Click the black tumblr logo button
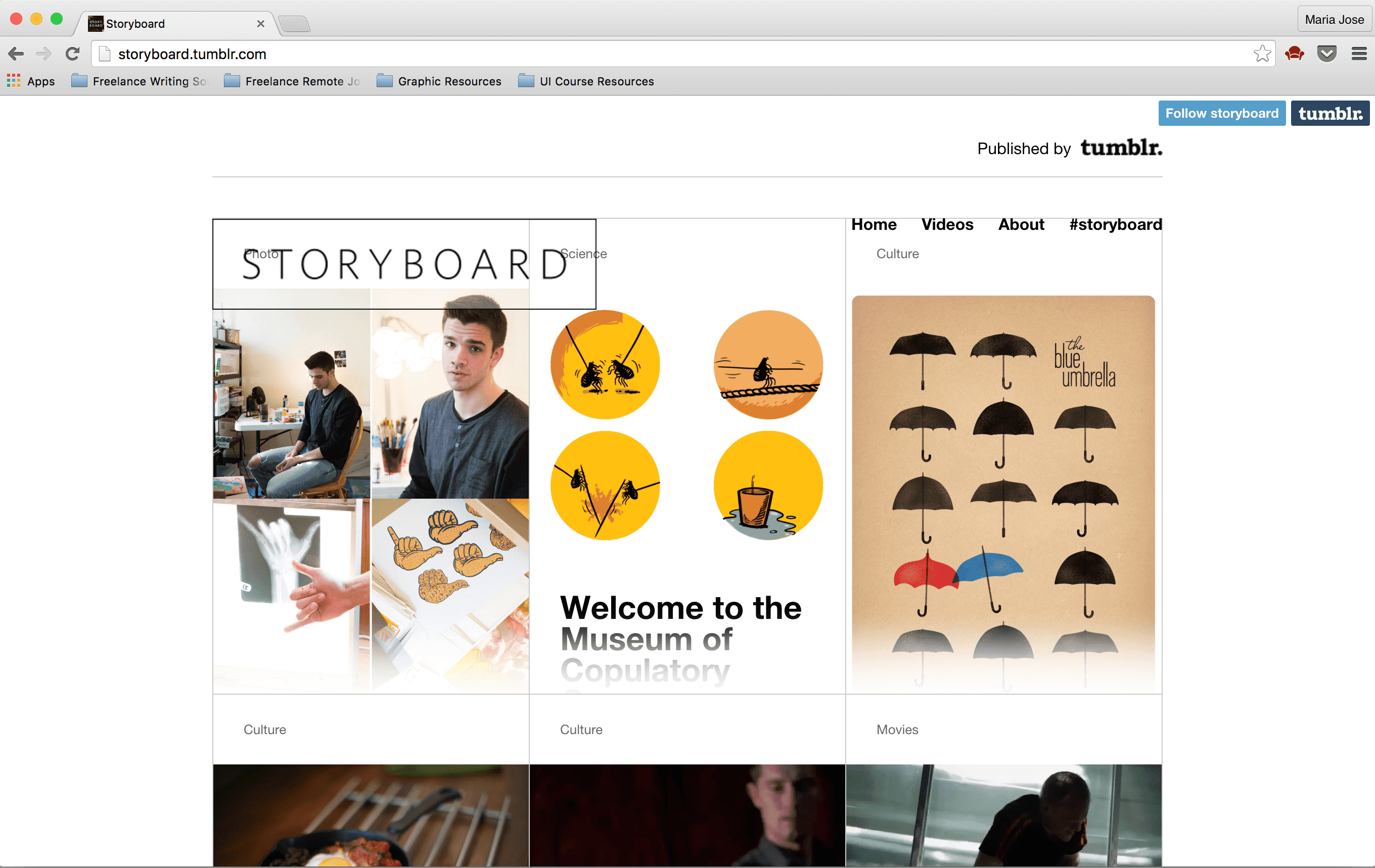Image resolution: width=1375 pixels, height=868 pixels. tap(1330, 113)
